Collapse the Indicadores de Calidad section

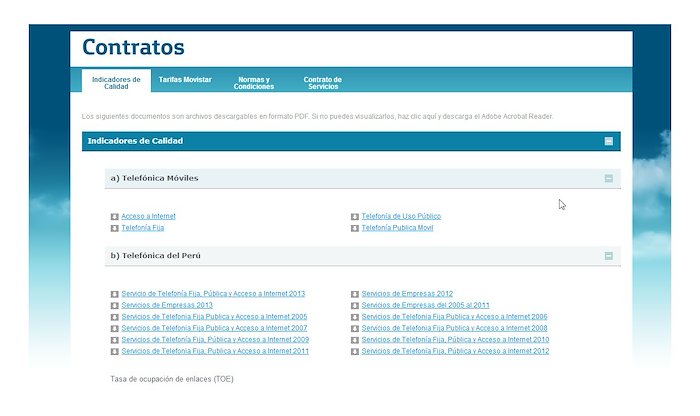[x=608, y=141]
